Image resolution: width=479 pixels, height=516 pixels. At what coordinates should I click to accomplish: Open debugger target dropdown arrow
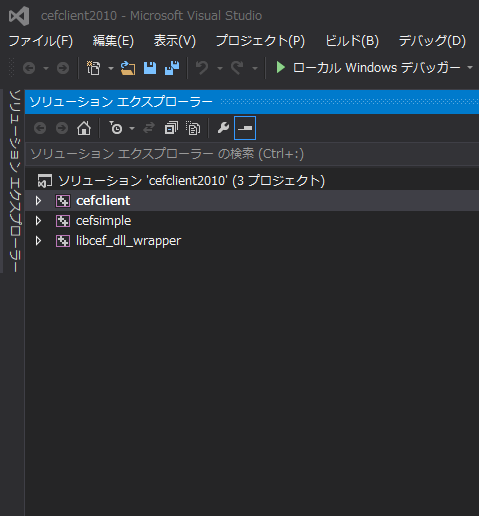(470, 68)
